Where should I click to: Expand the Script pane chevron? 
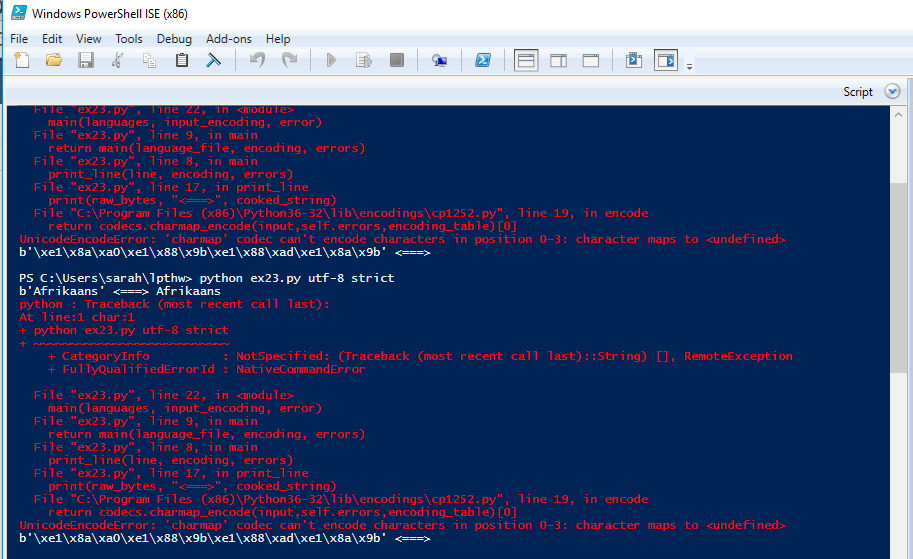coord(892,91)
